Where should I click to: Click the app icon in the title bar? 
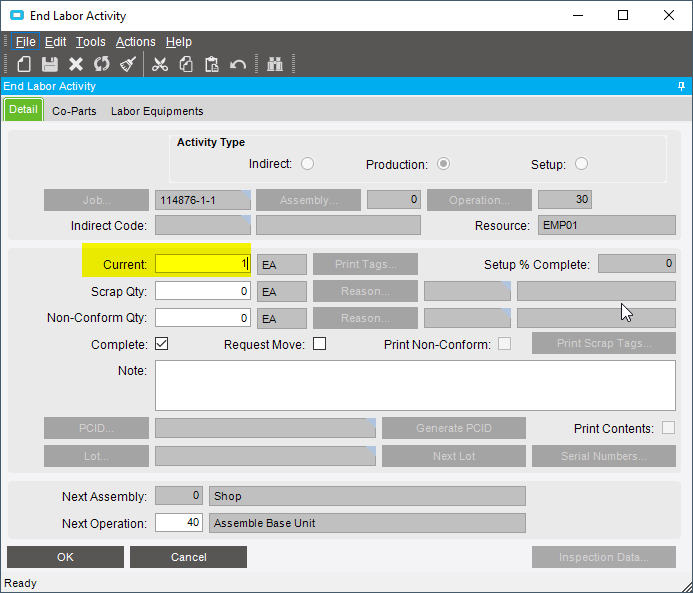pos(17,15)
